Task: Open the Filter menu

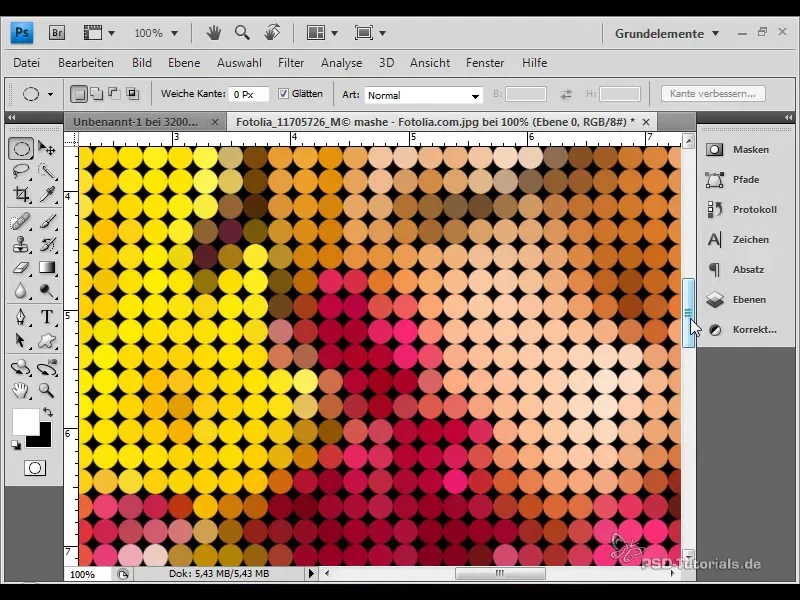Action: click(291, 63)
